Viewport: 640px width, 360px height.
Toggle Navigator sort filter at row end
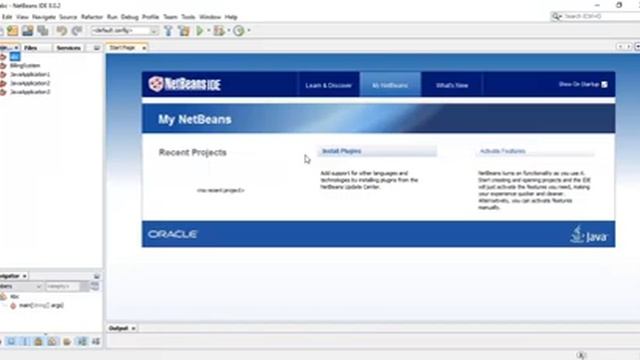pyautogui.click(x=95, y=286)
